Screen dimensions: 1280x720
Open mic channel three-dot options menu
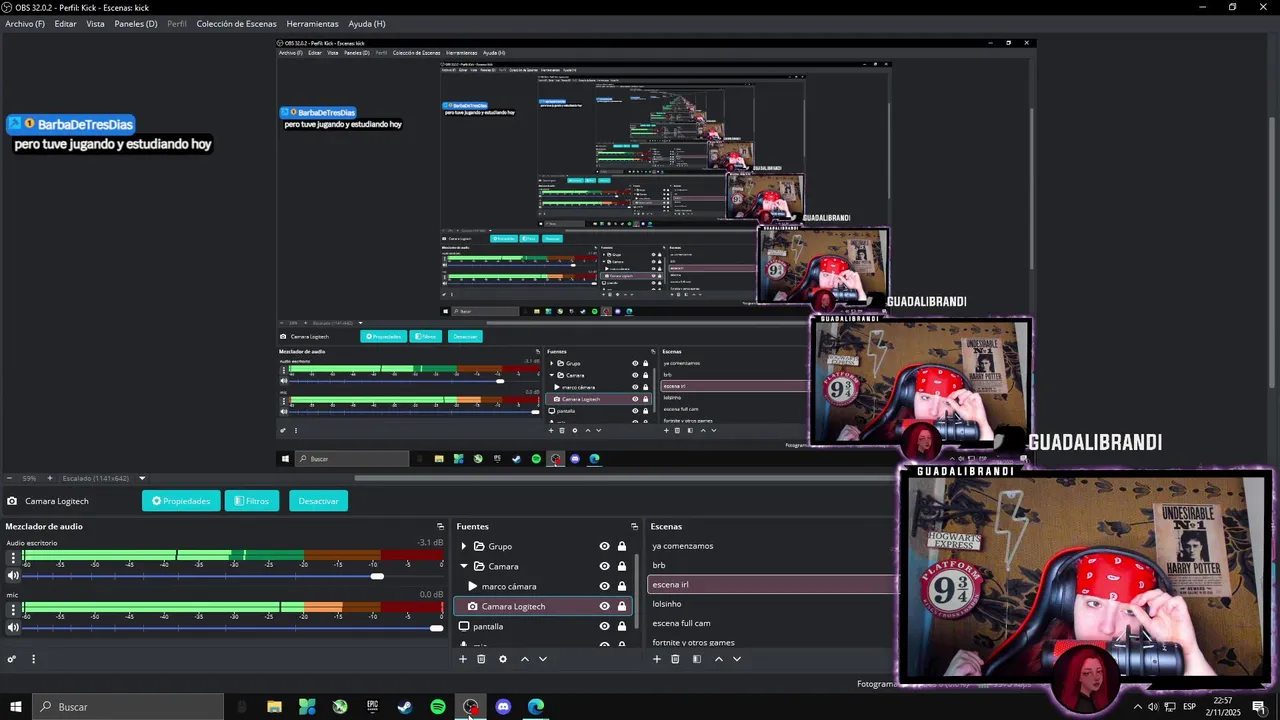pos(13,610)
